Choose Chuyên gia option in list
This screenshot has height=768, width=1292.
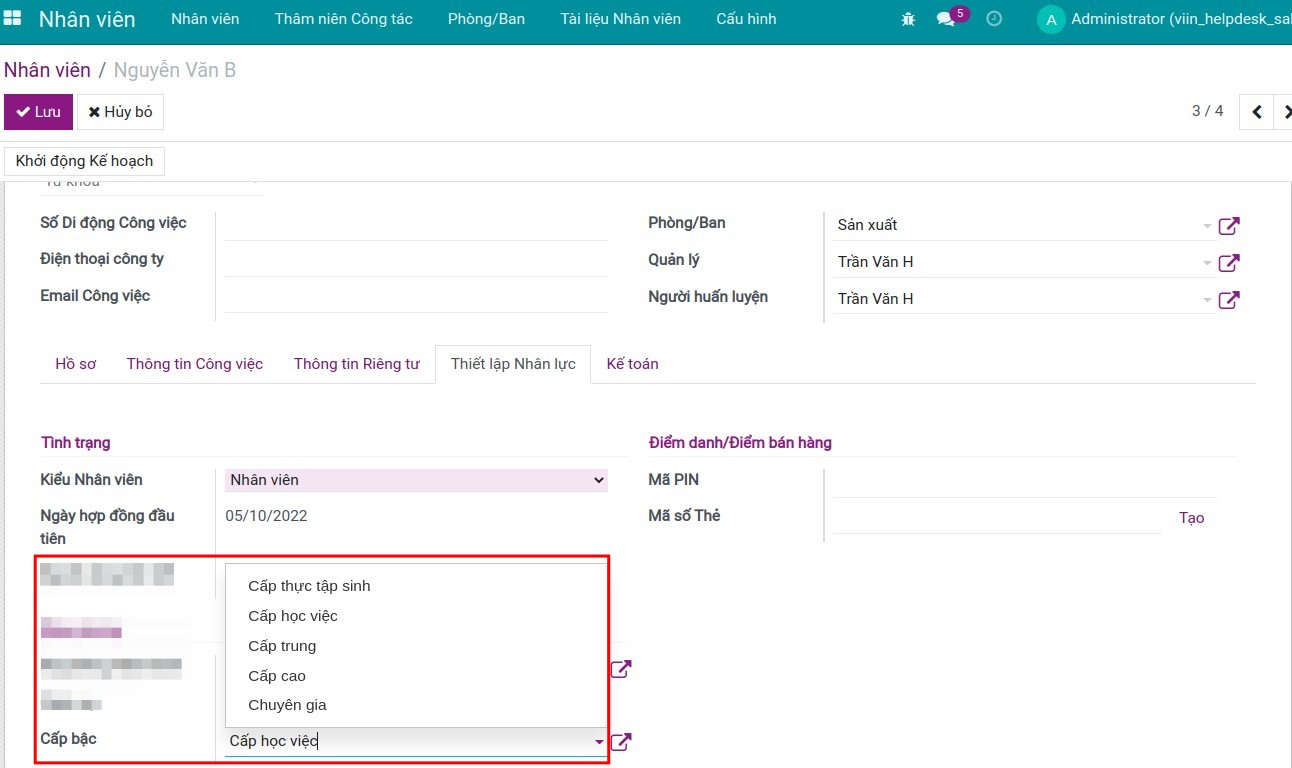click(x=287, y=705)
